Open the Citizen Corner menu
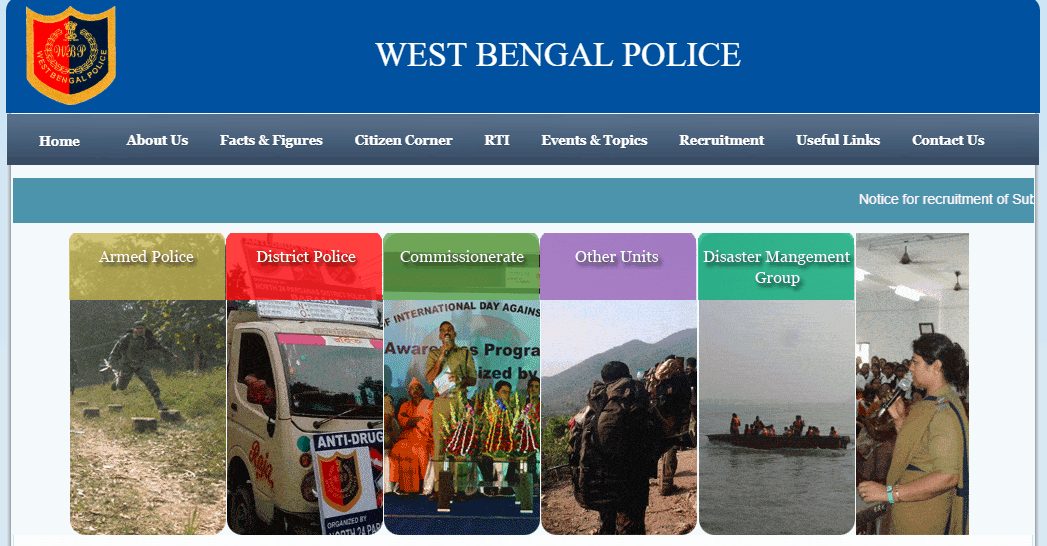Viewport: 1047px width, 546px height. [403, 140]
